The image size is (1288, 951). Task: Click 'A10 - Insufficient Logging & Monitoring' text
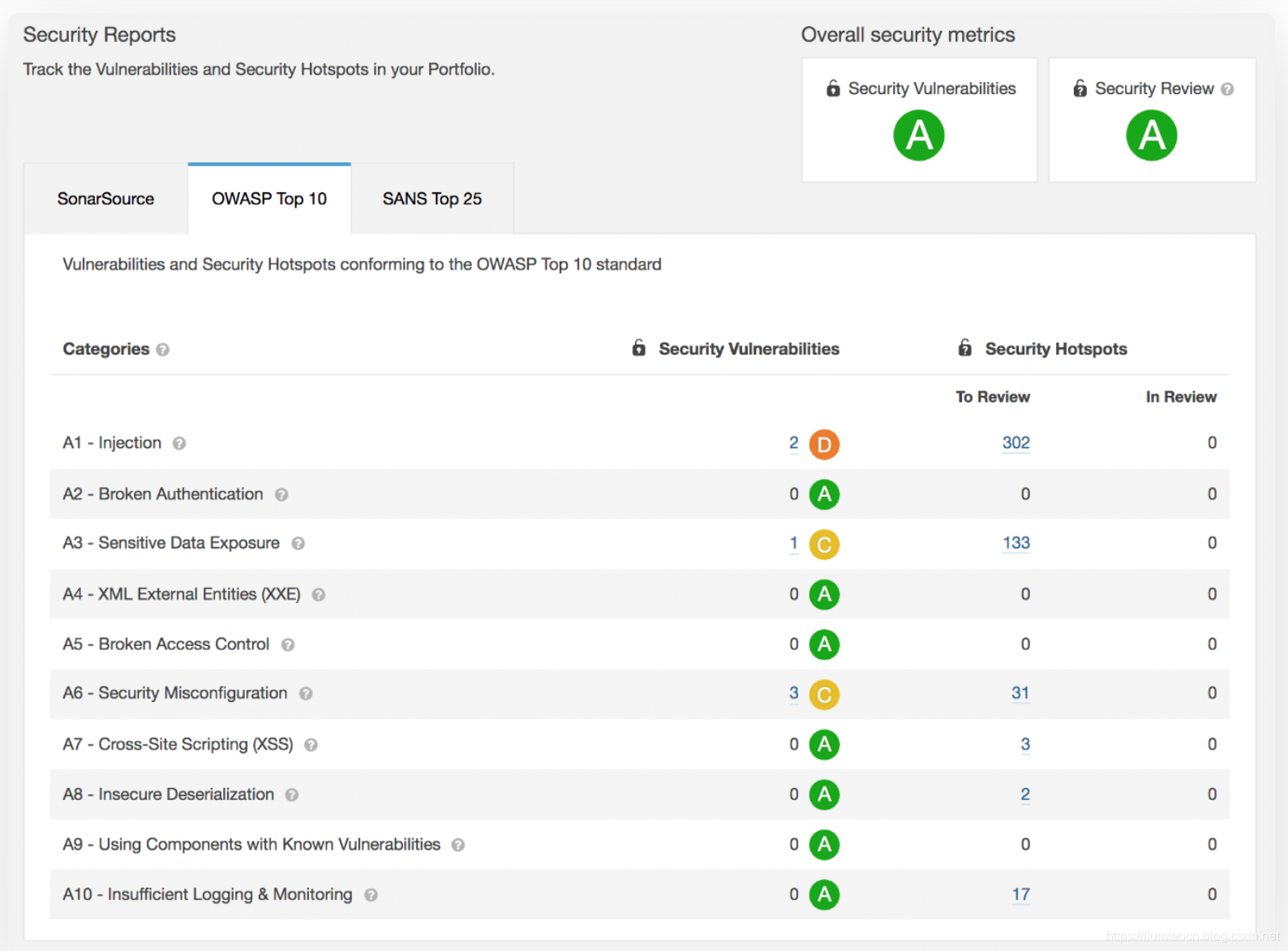[x=208, y=894]
